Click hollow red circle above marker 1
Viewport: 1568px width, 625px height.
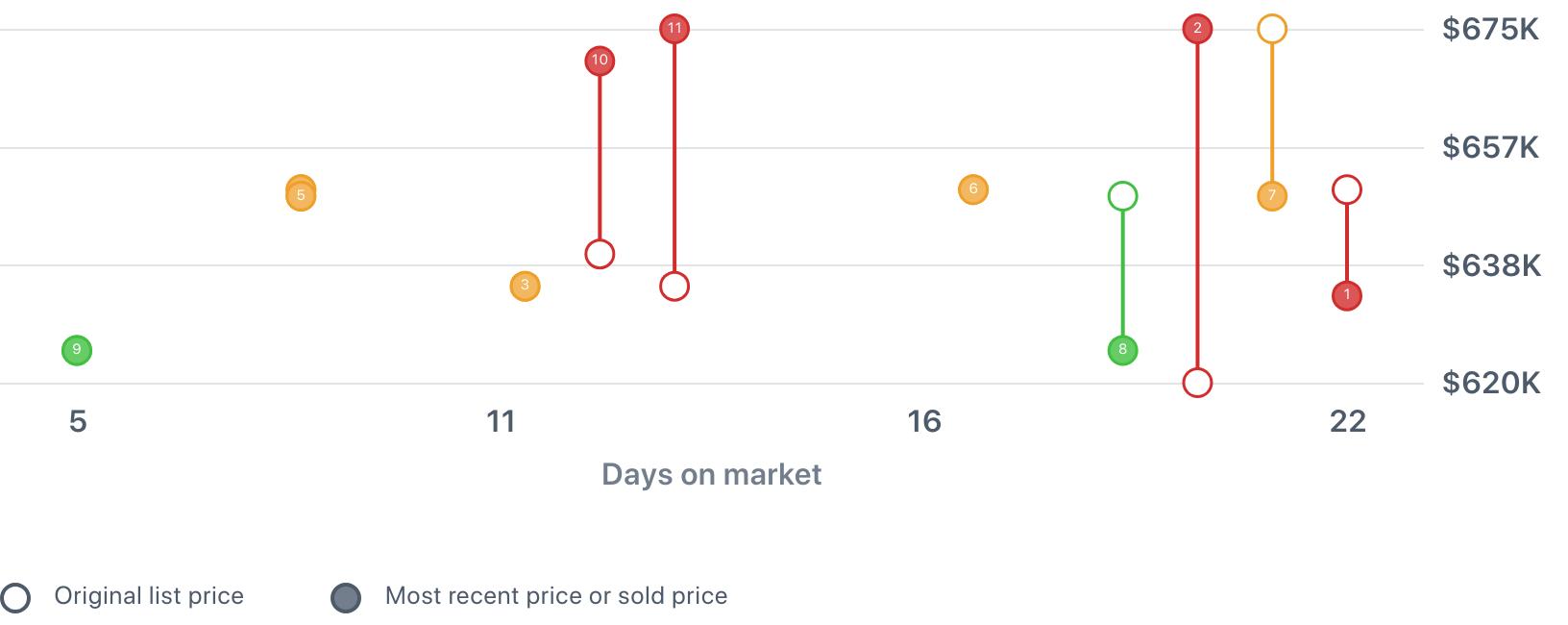[x=1347, y=189]
